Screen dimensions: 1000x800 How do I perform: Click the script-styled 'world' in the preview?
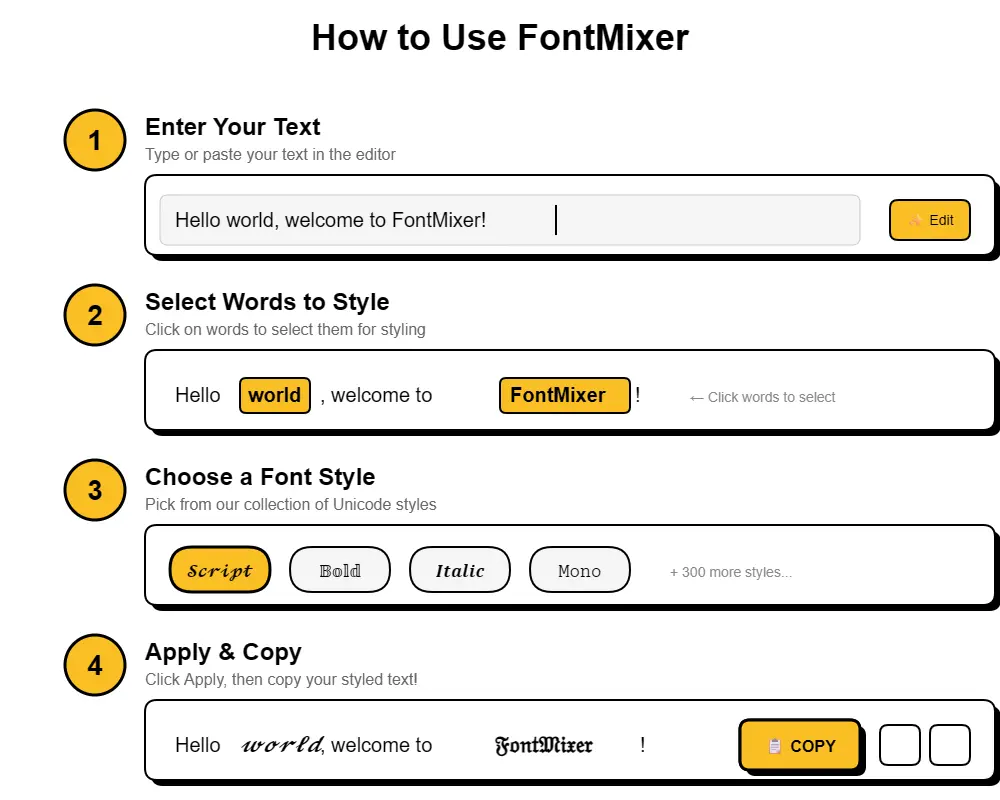[280, 744]
